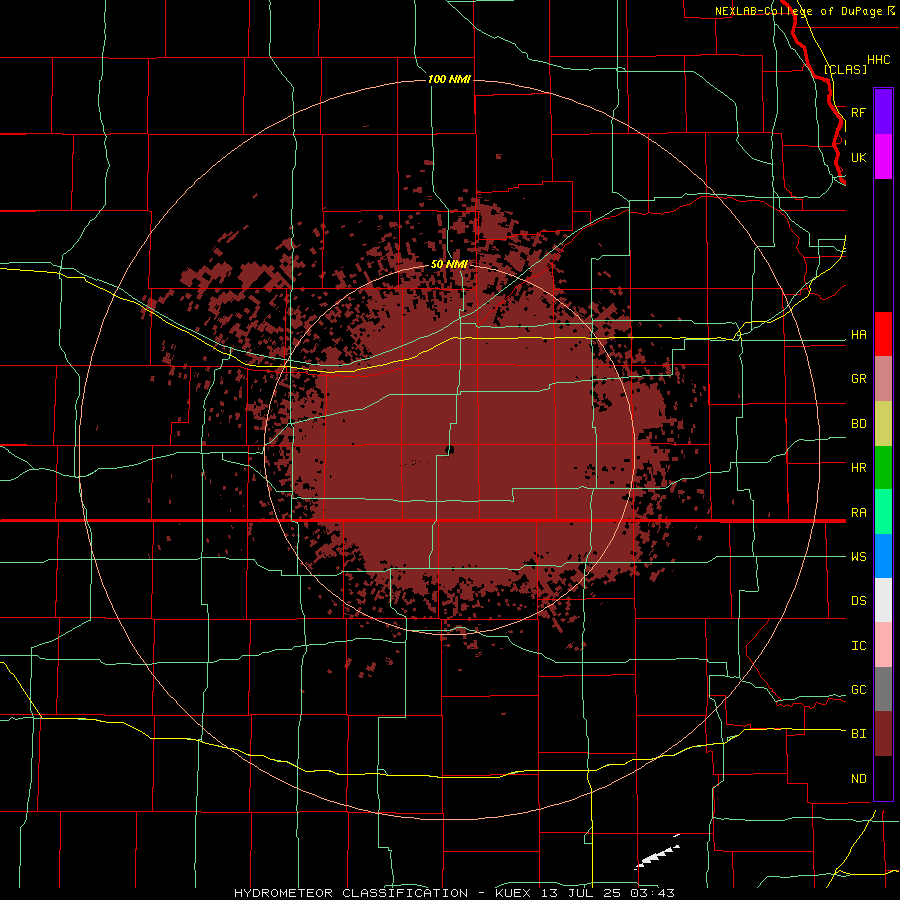Image resolution: width=900 pixels, height=900 pixels.
Task: Click the HYDROMETEOR CLASSIFICATION title text
Action: click(x=351, y=893)
